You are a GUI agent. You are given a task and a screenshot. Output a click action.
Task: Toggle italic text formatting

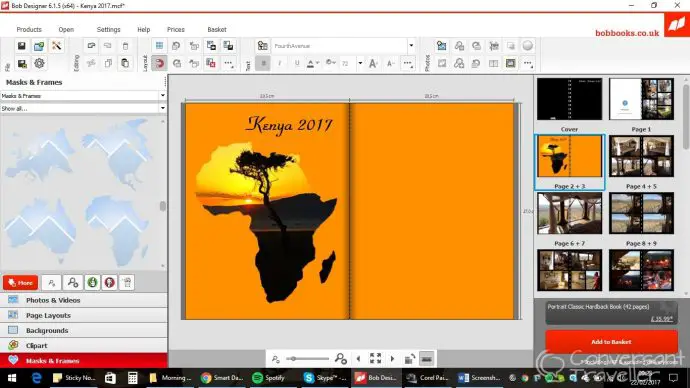[280, 63]
